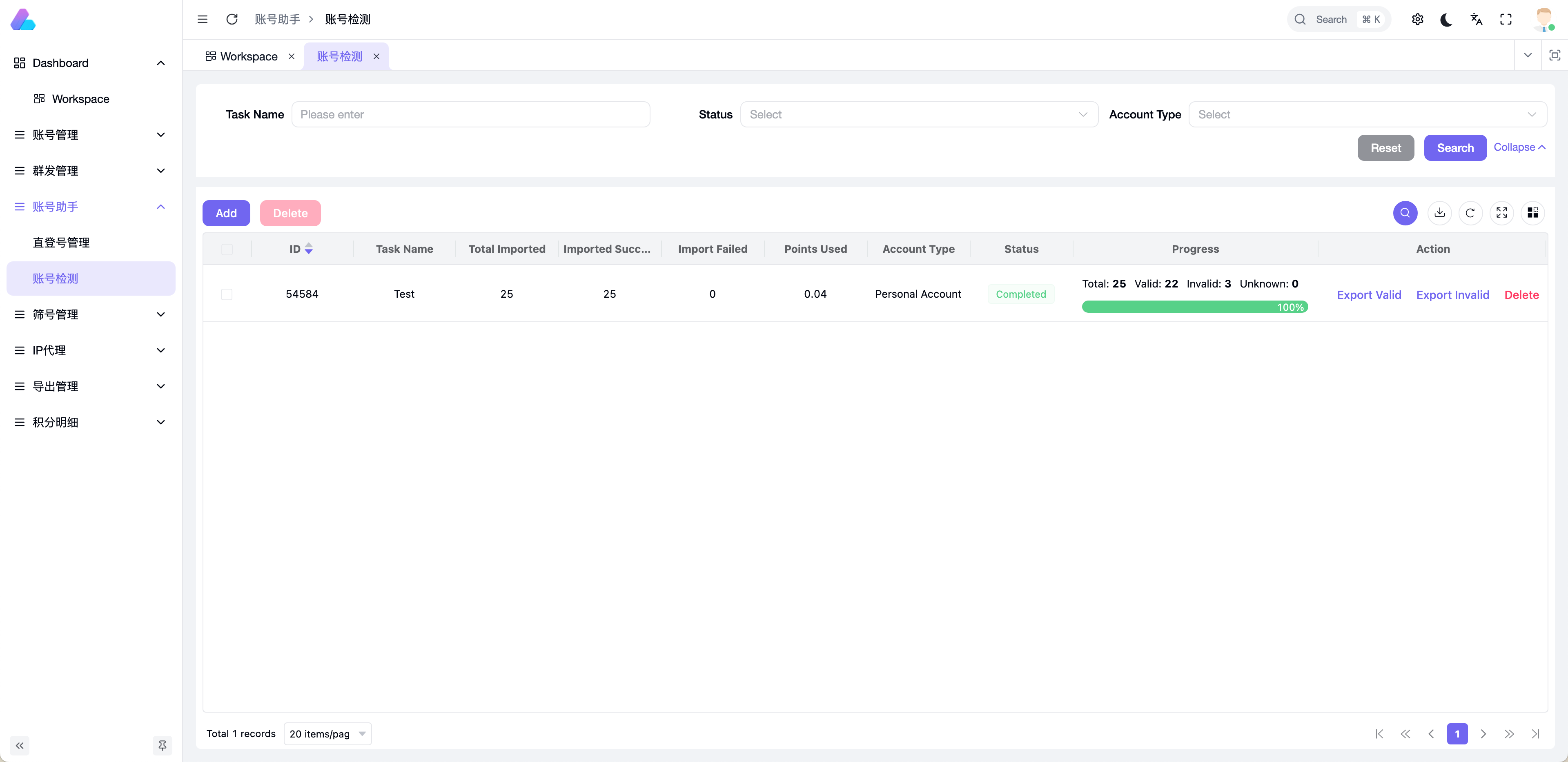Toggle the round purple search icon
The height and width of the screenshot is (762, 1568).
point(1405,212)
